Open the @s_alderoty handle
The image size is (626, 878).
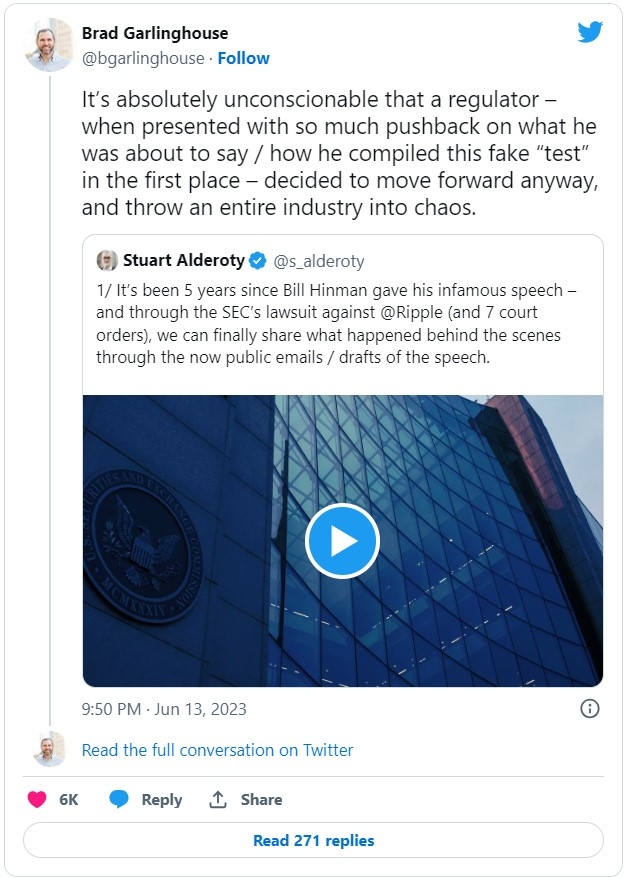pyautogui.click(x=319, y=261)
